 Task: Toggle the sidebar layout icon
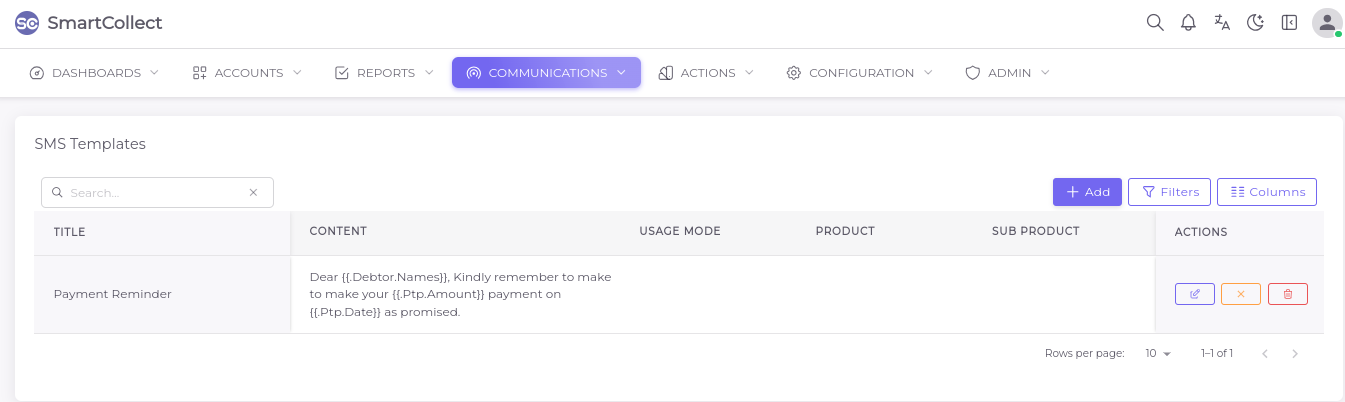point(1289,22)
